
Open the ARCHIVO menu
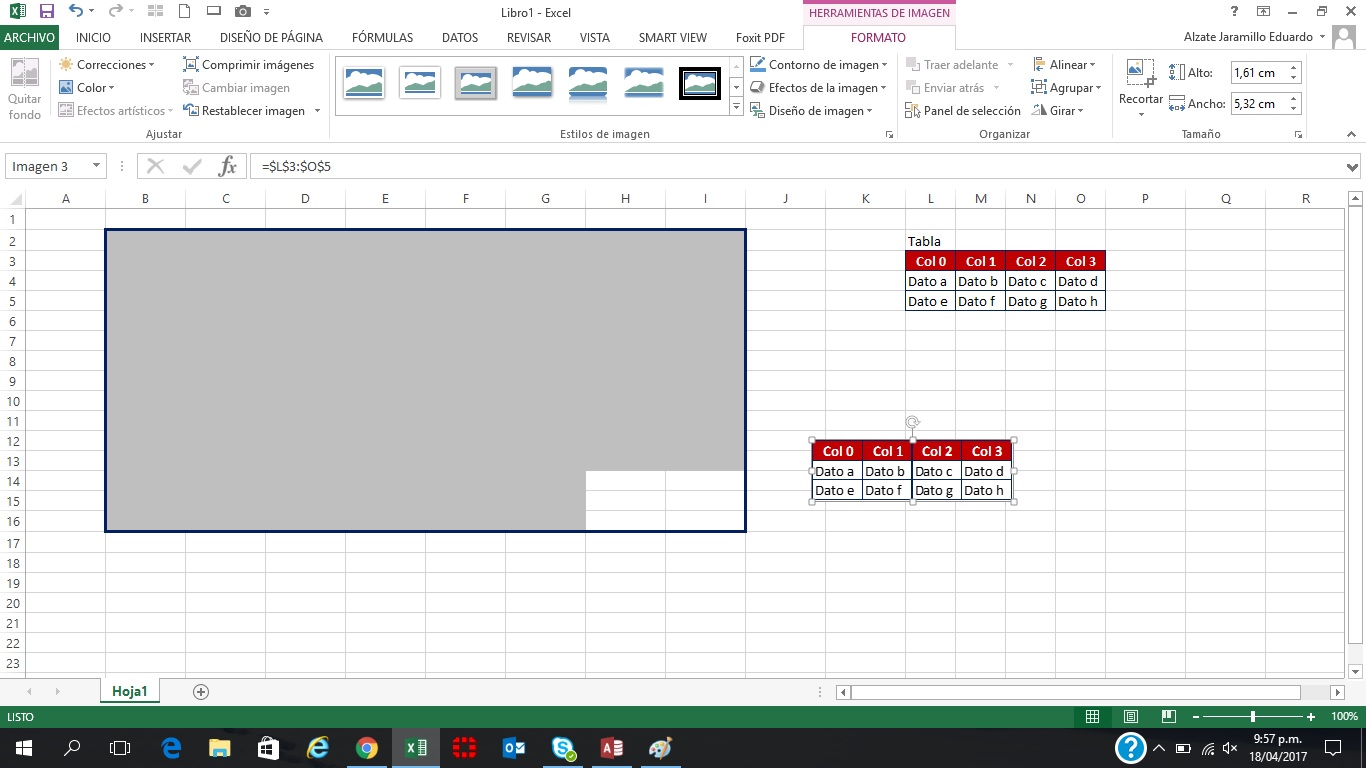coord(29,37)
